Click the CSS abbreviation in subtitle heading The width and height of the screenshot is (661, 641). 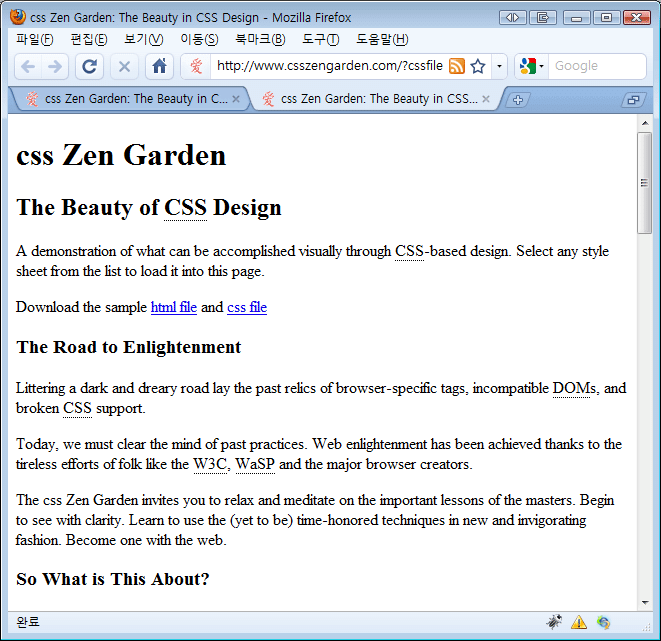click(185, 208)
